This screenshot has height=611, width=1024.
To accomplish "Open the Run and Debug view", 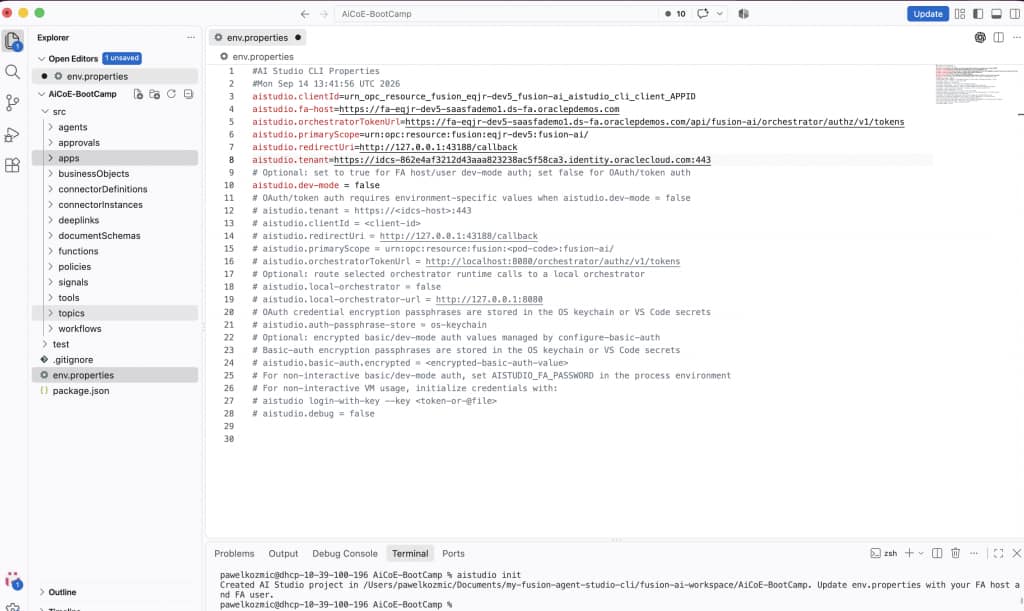I will pyautogui.click(x=12, y=134).
